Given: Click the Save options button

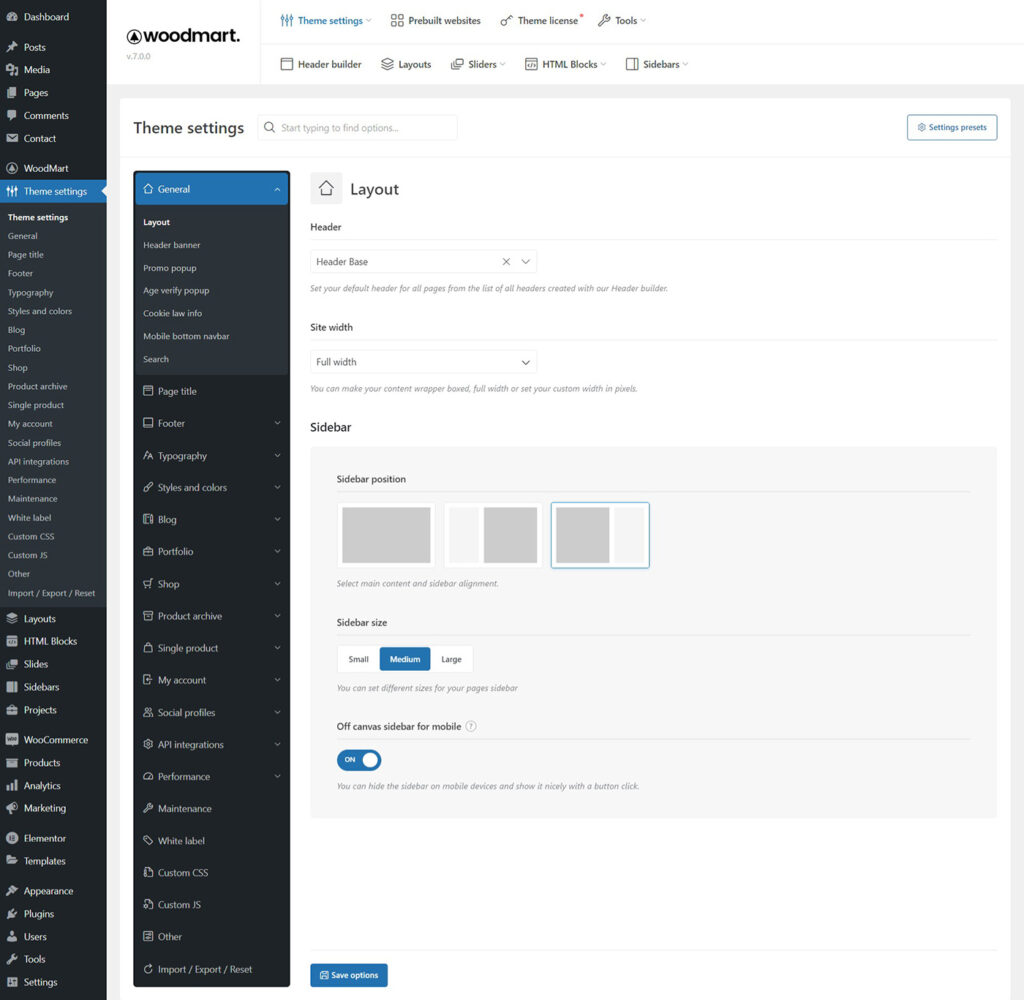Looking at the screenshot, I should point(349,975).
